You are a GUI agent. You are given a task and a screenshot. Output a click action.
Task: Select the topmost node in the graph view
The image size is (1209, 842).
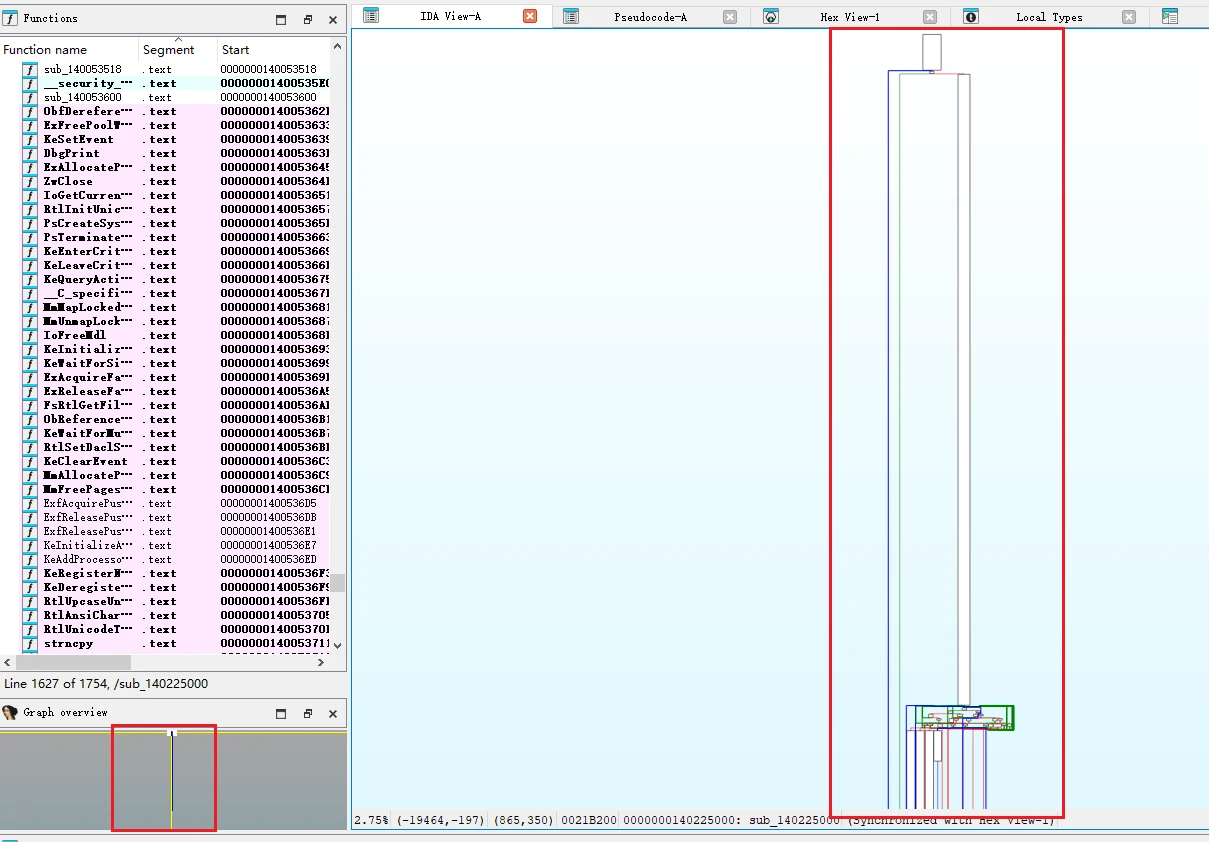[931, 52]
